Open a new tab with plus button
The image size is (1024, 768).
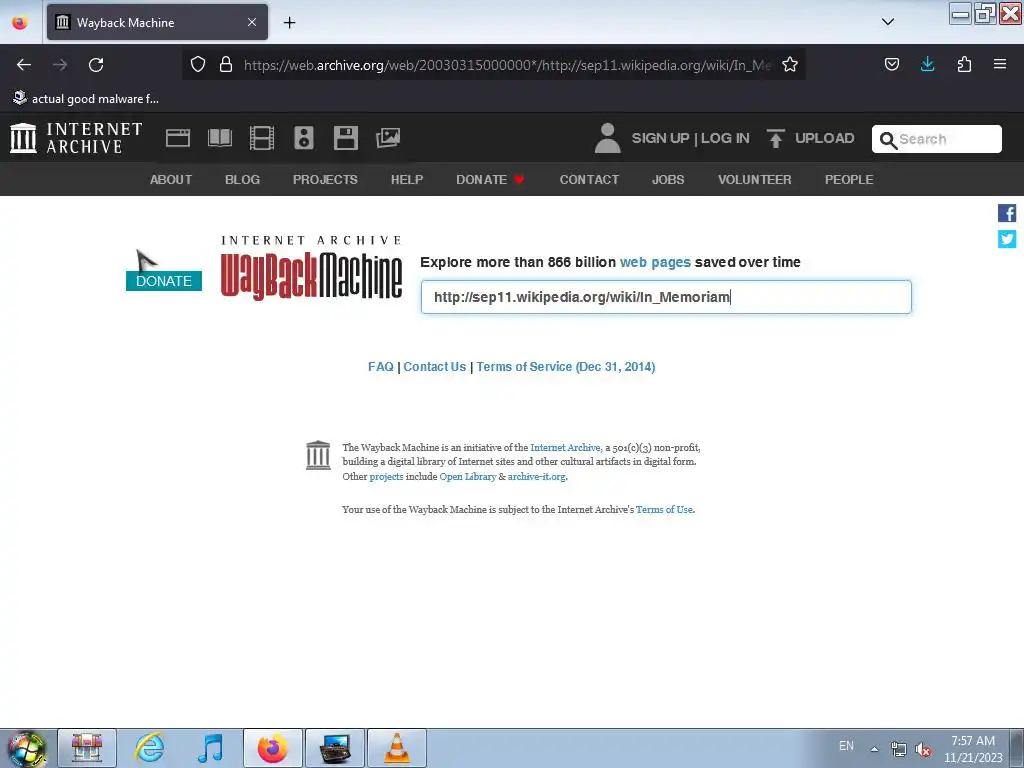pyautogui.click(x=289, y=22)
